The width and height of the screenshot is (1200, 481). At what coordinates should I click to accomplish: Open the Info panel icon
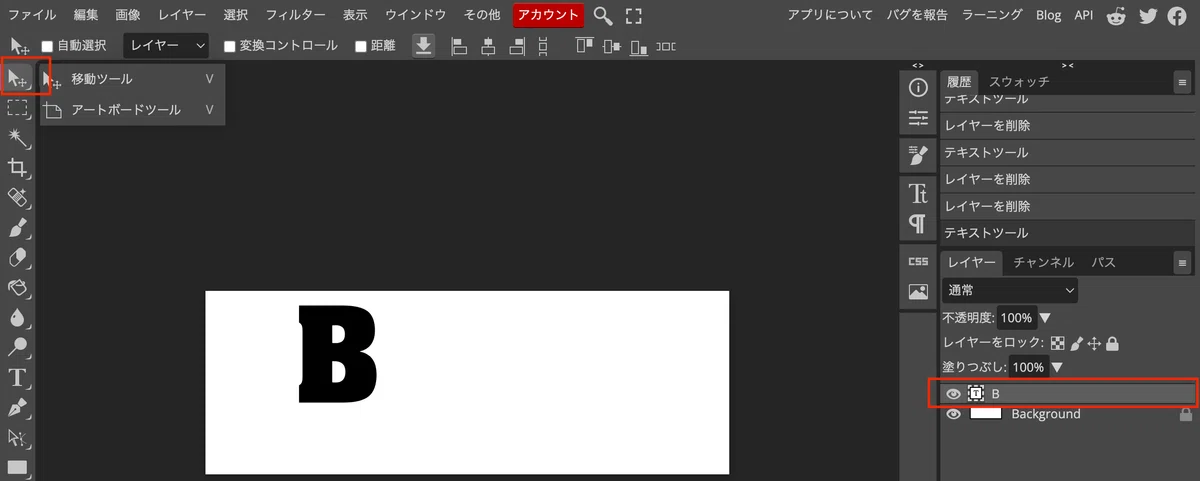pos(918,88)
